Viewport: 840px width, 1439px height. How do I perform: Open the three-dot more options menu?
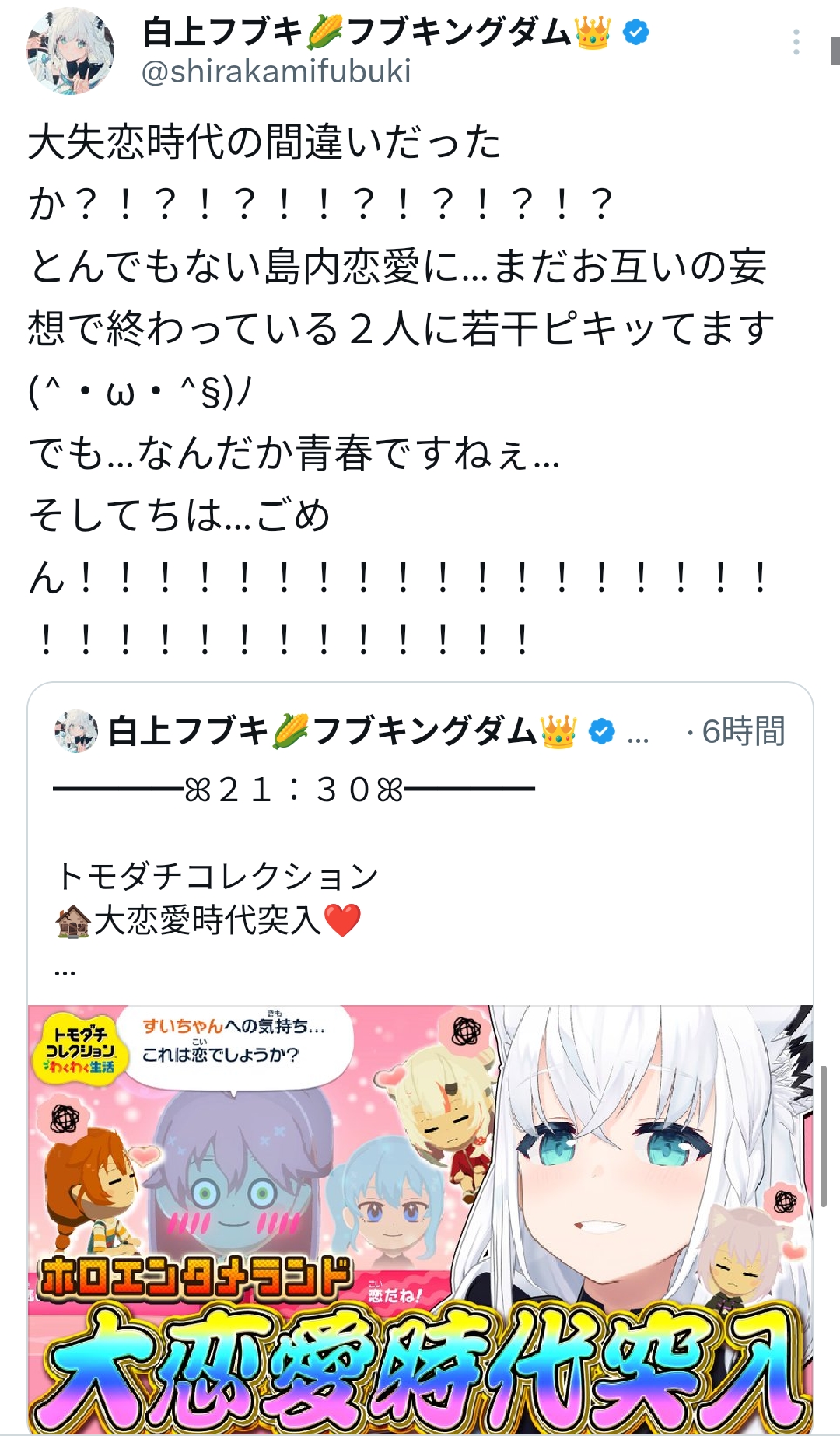pyautogui.click(x=796, y=42)
